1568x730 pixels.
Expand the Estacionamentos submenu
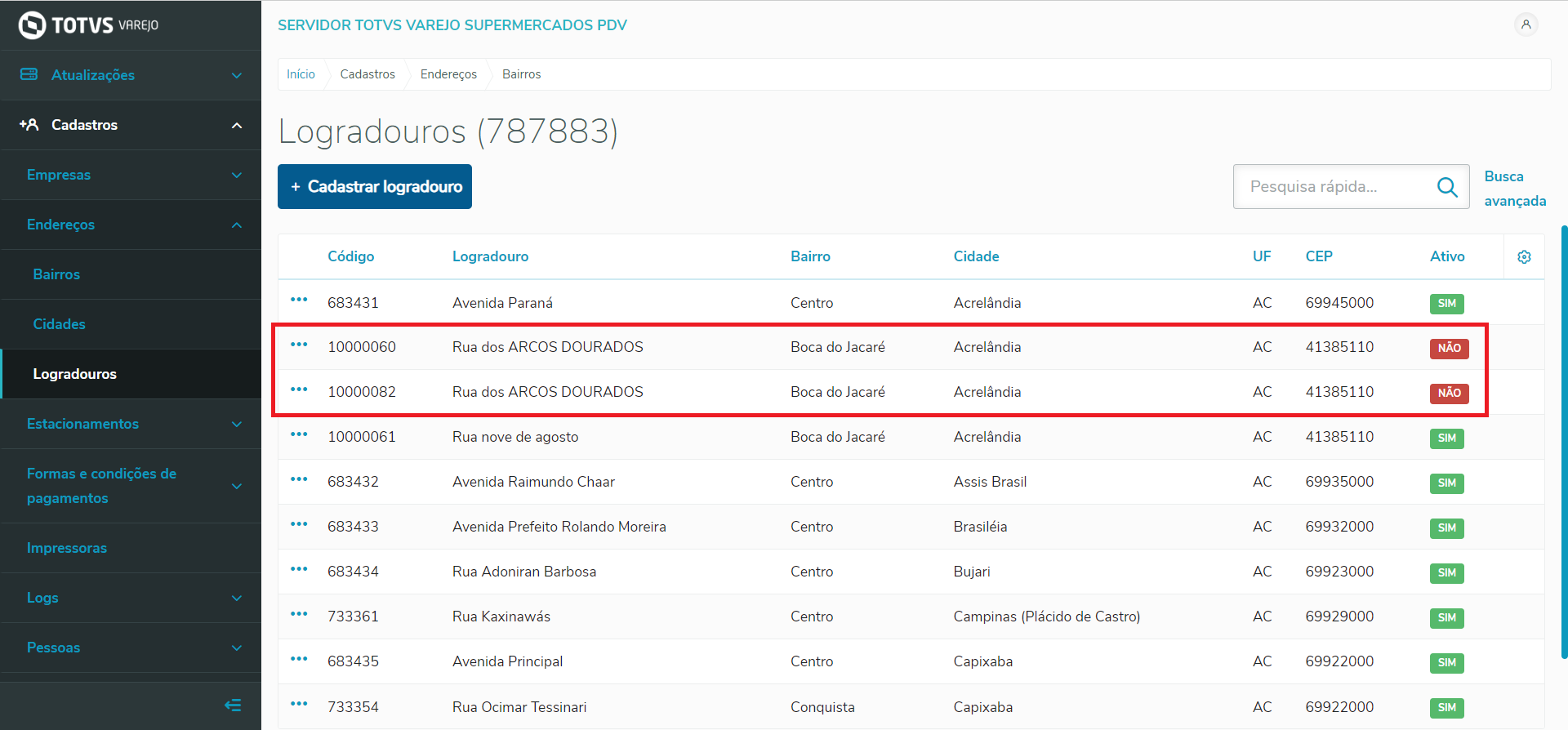click(x=131, y=424)
